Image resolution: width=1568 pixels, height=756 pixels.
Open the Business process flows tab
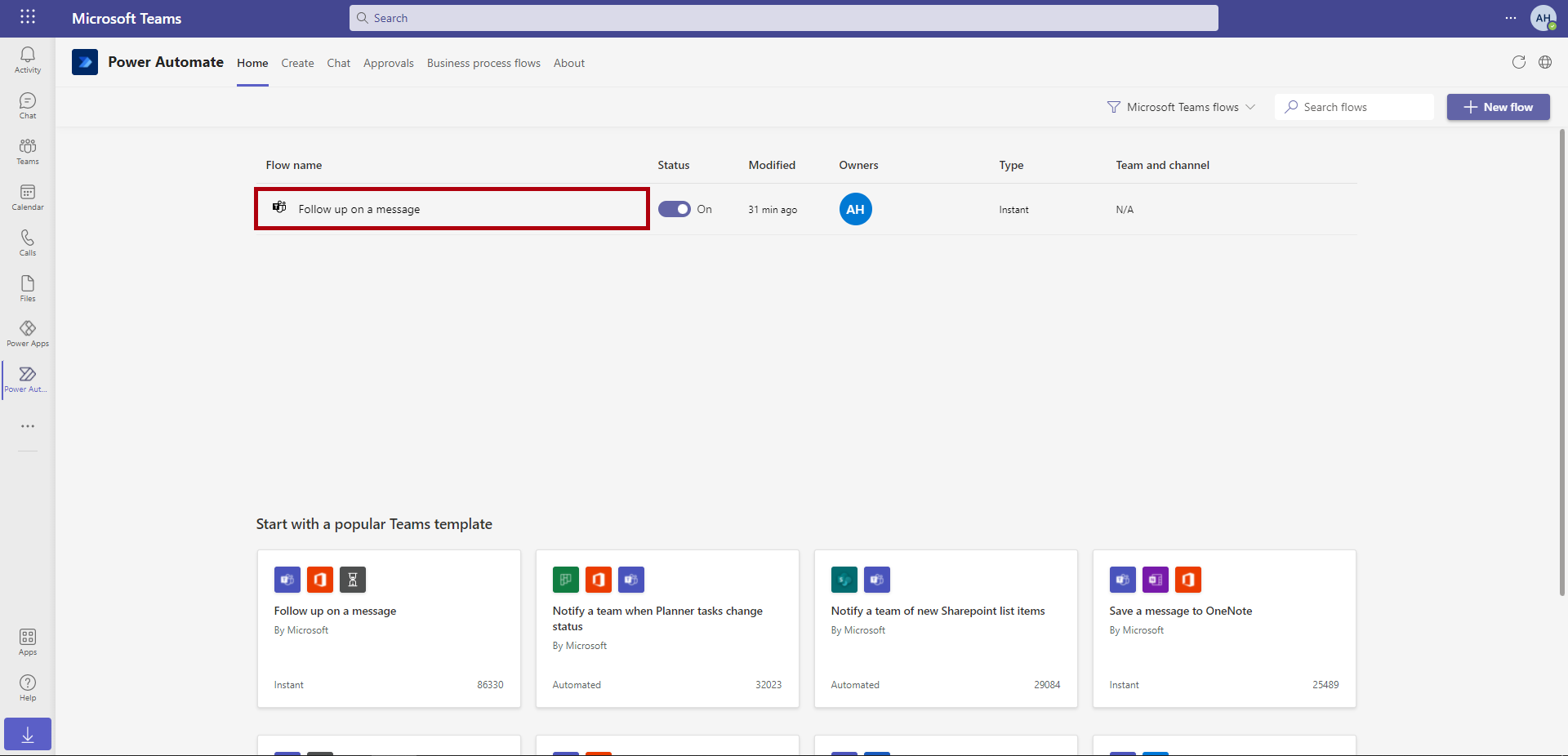coord(483,63)
